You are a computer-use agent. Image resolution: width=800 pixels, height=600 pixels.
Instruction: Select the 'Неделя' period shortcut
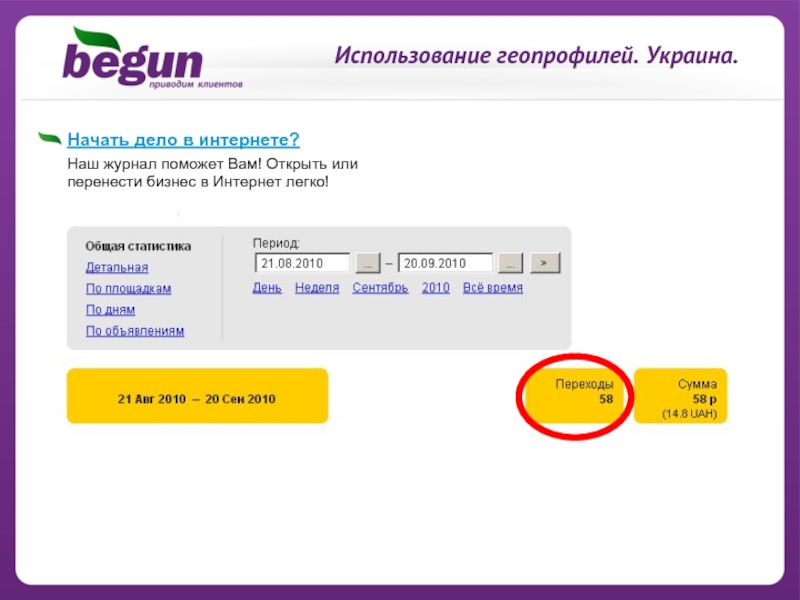(x=317, y=288)
